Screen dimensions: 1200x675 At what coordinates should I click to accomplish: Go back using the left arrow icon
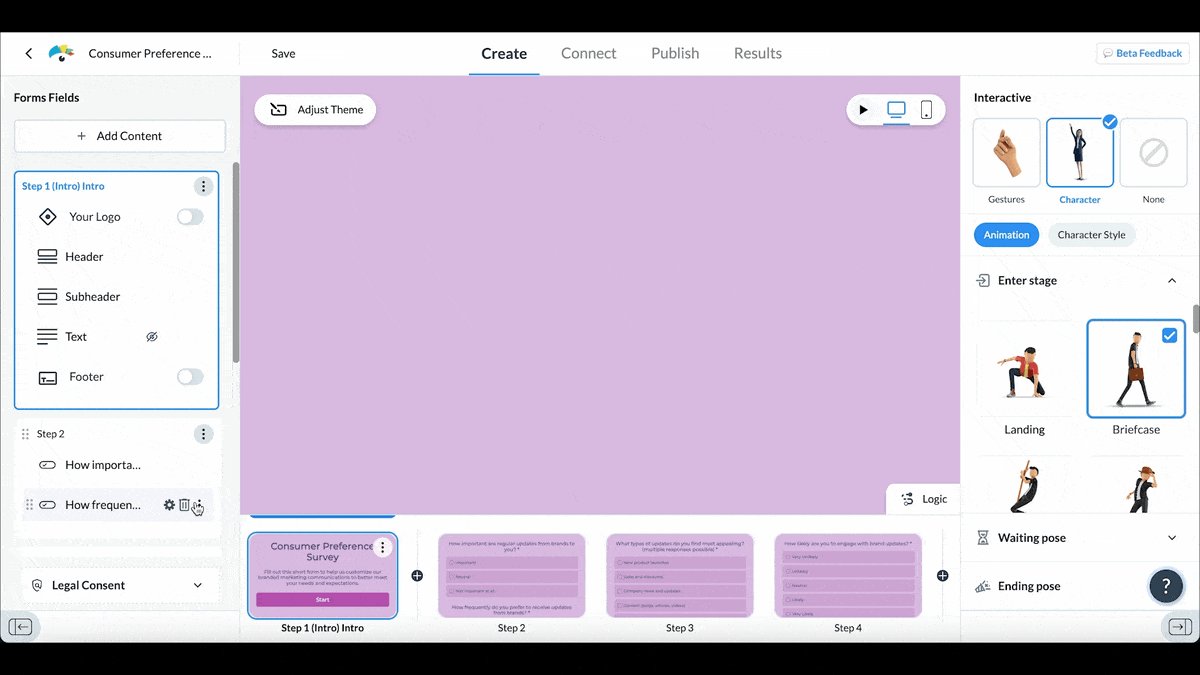tap(29, 53)
